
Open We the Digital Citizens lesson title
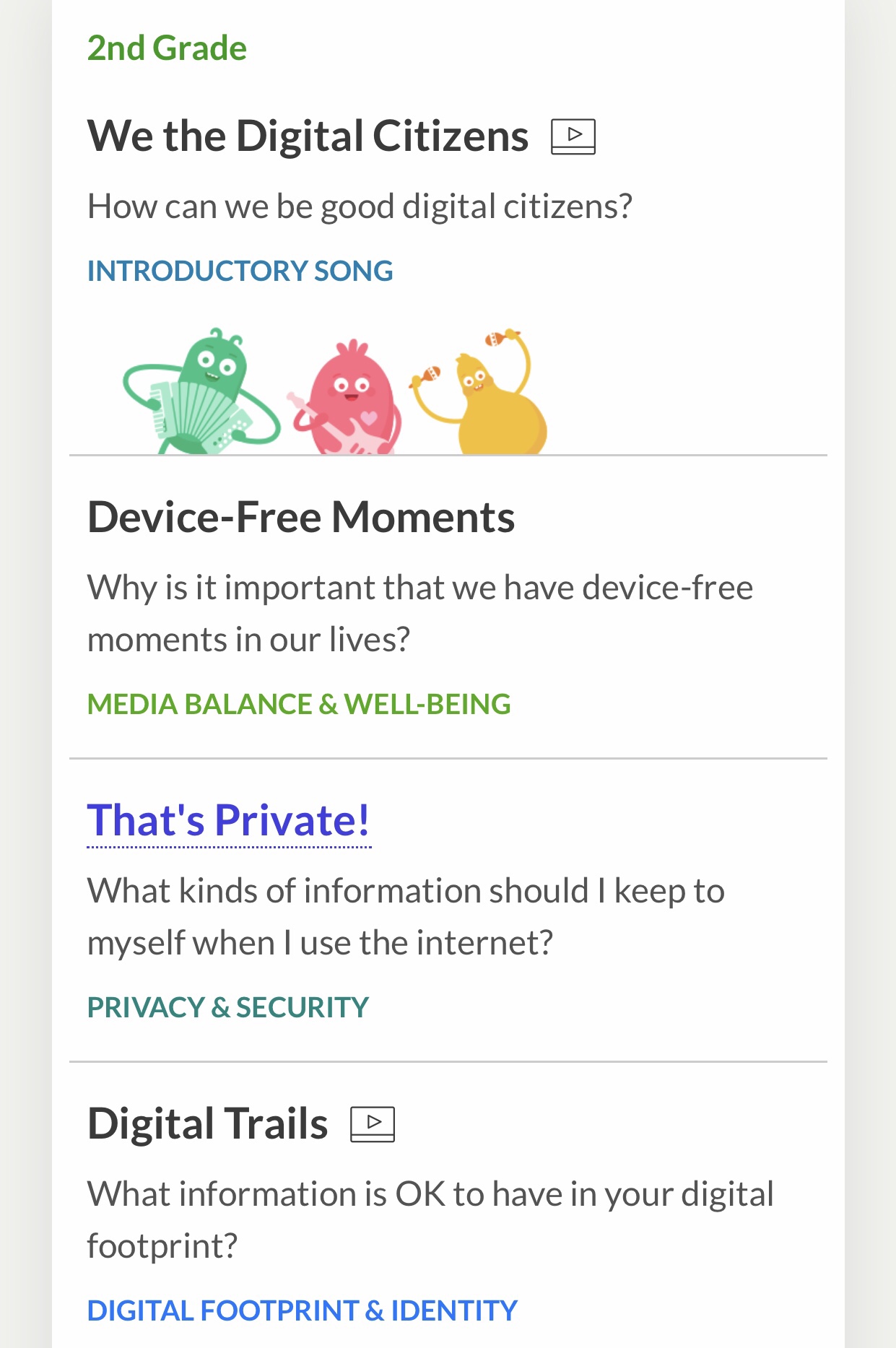coord(308,136)
